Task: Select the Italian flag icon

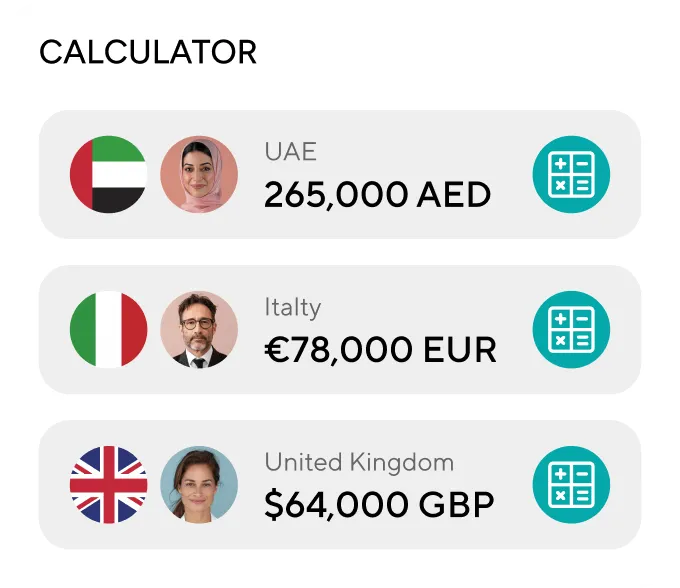Action: (x=108, y=329)
